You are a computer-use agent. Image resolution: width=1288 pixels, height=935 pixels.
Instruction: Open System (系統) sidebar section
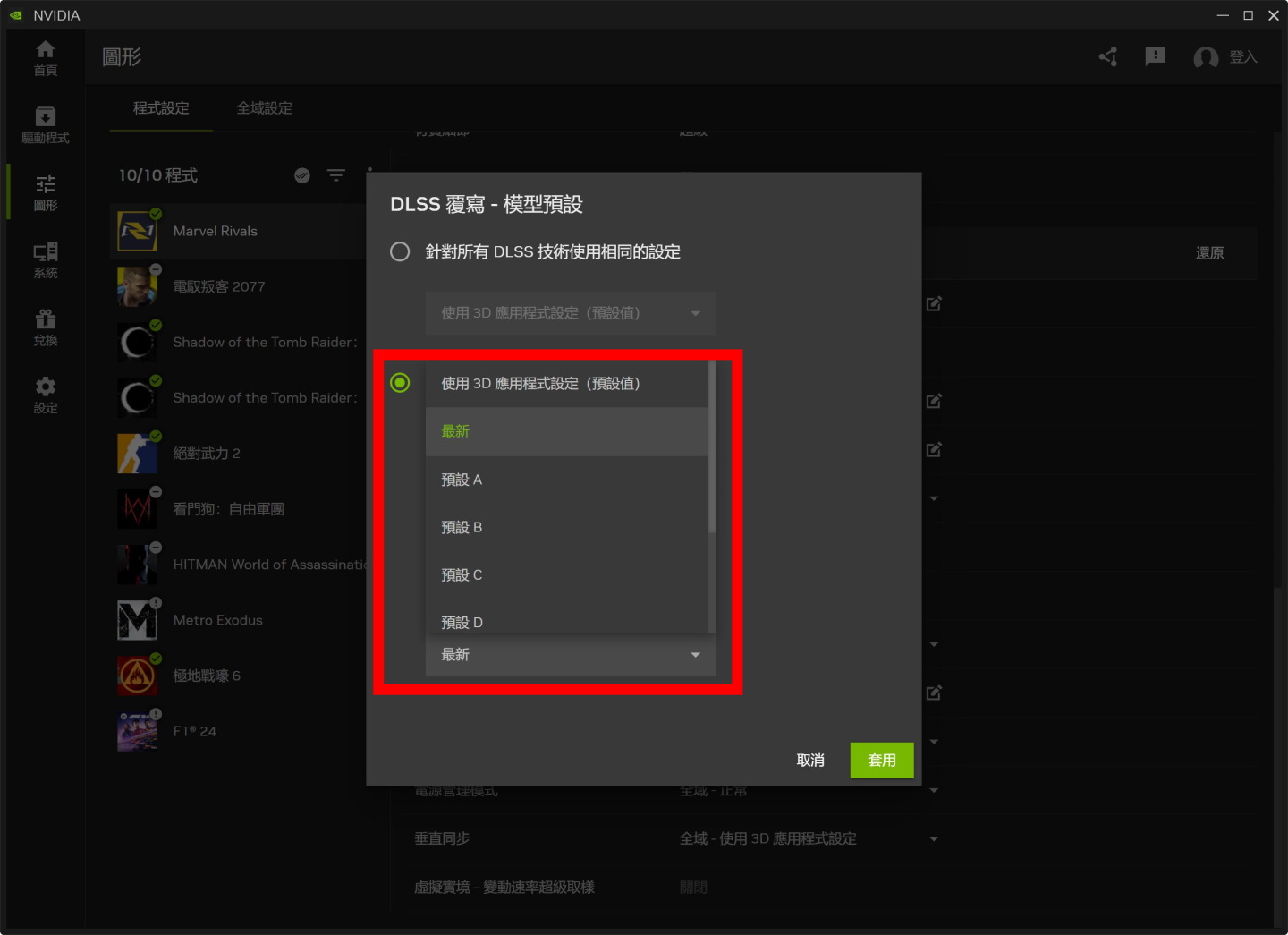[46, 260]
